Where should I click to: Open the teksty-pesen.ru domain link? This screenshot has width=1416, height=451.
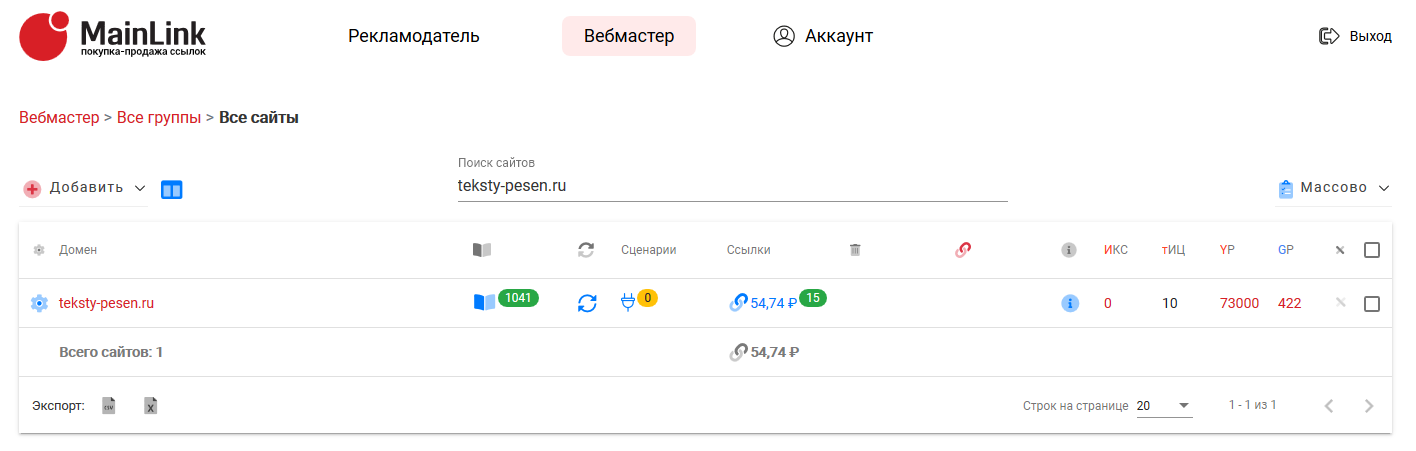pyautogui.click(x=106, y=303)
